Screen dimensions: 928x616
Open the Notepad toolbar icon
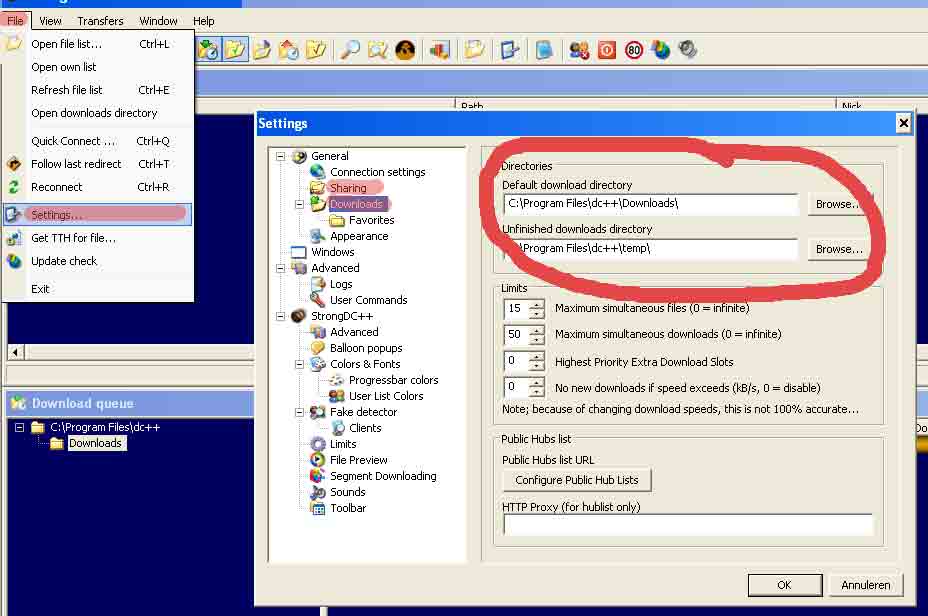tap(543, 50)
